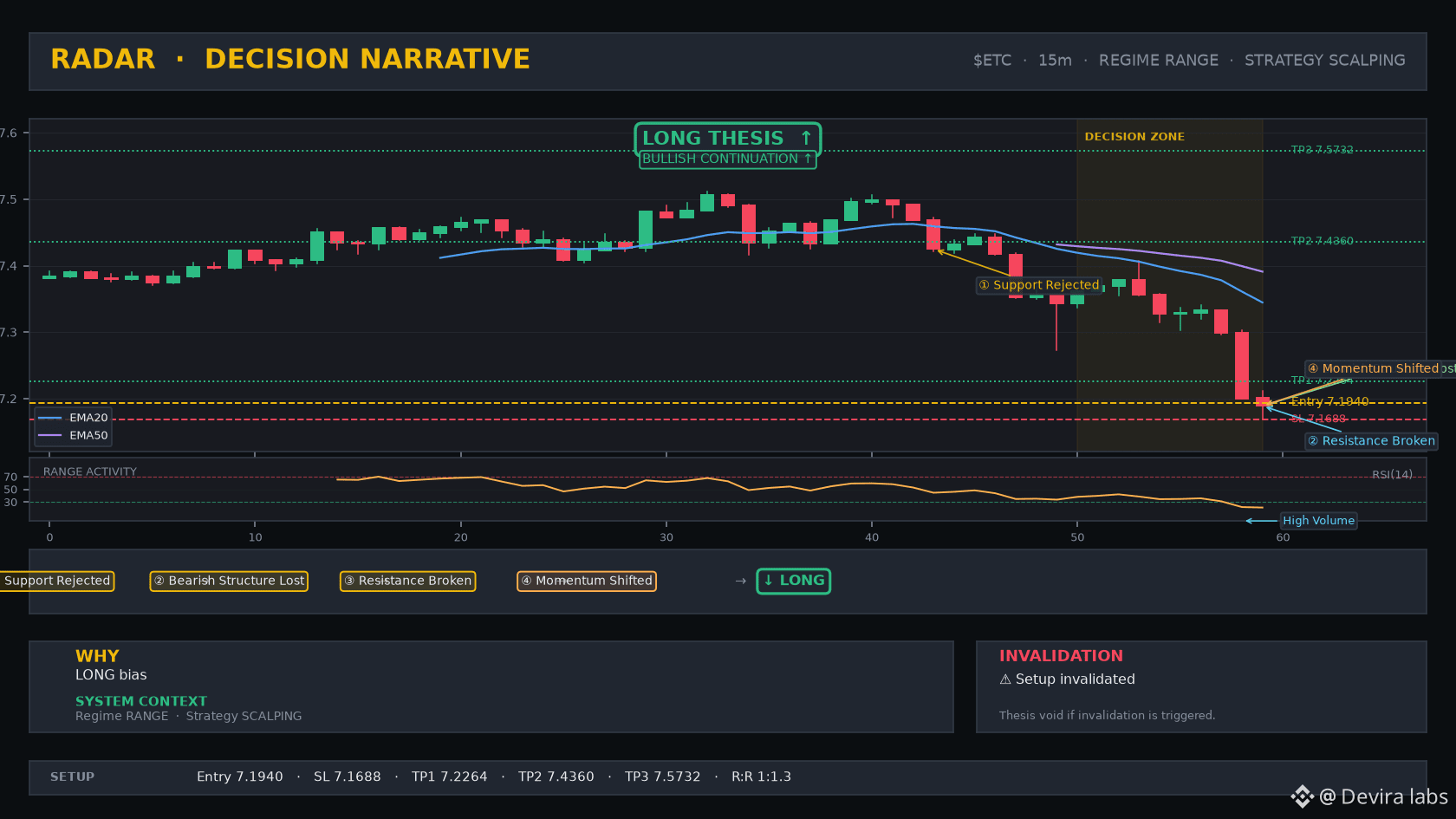Click the TP2 7.4360 level label
Viewport: 1456px width, 819px height.
pos(1322,241)
